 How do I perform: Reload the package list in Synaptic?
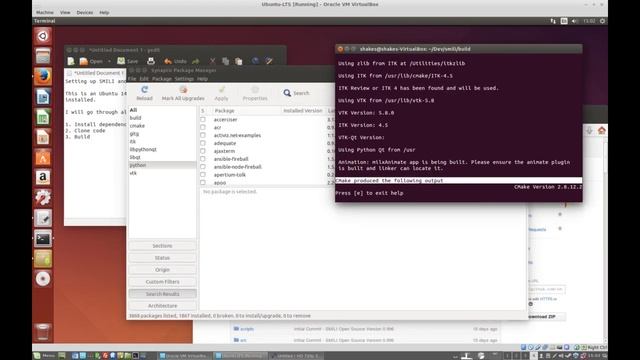click(x=144, y=93)
